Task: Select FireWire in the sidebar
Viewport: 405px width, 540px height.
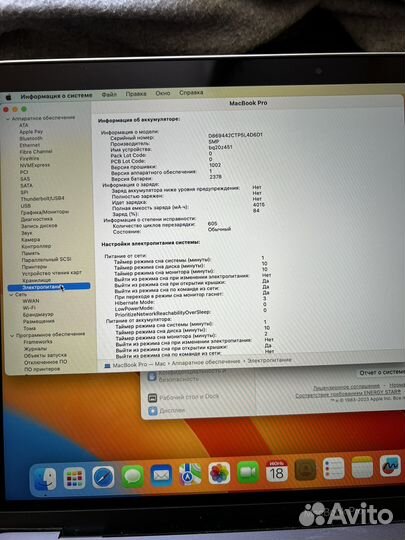Action: click(29, 159)
